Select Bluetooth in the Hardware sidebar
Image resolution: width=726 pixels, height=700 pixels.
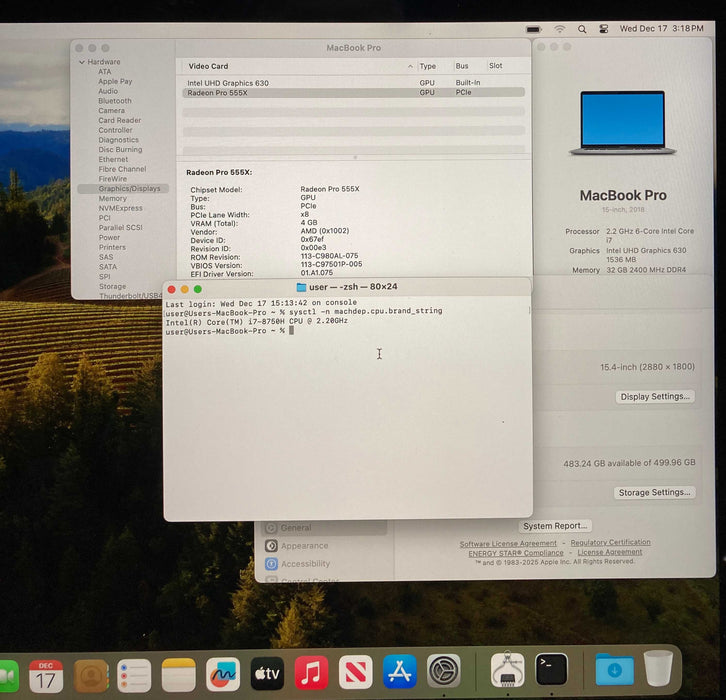(x=115, y=101)
